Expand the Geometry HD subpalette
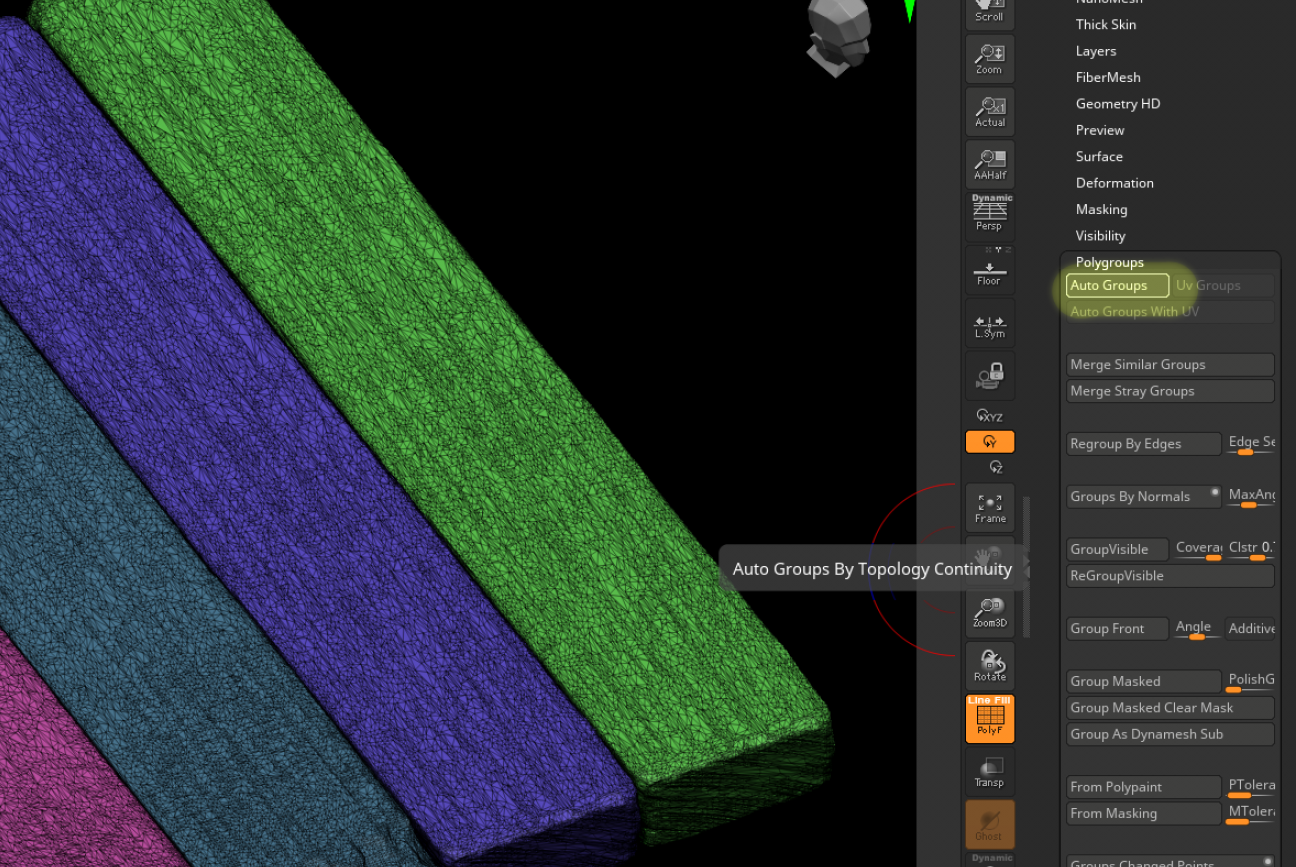 point(1118,104)
